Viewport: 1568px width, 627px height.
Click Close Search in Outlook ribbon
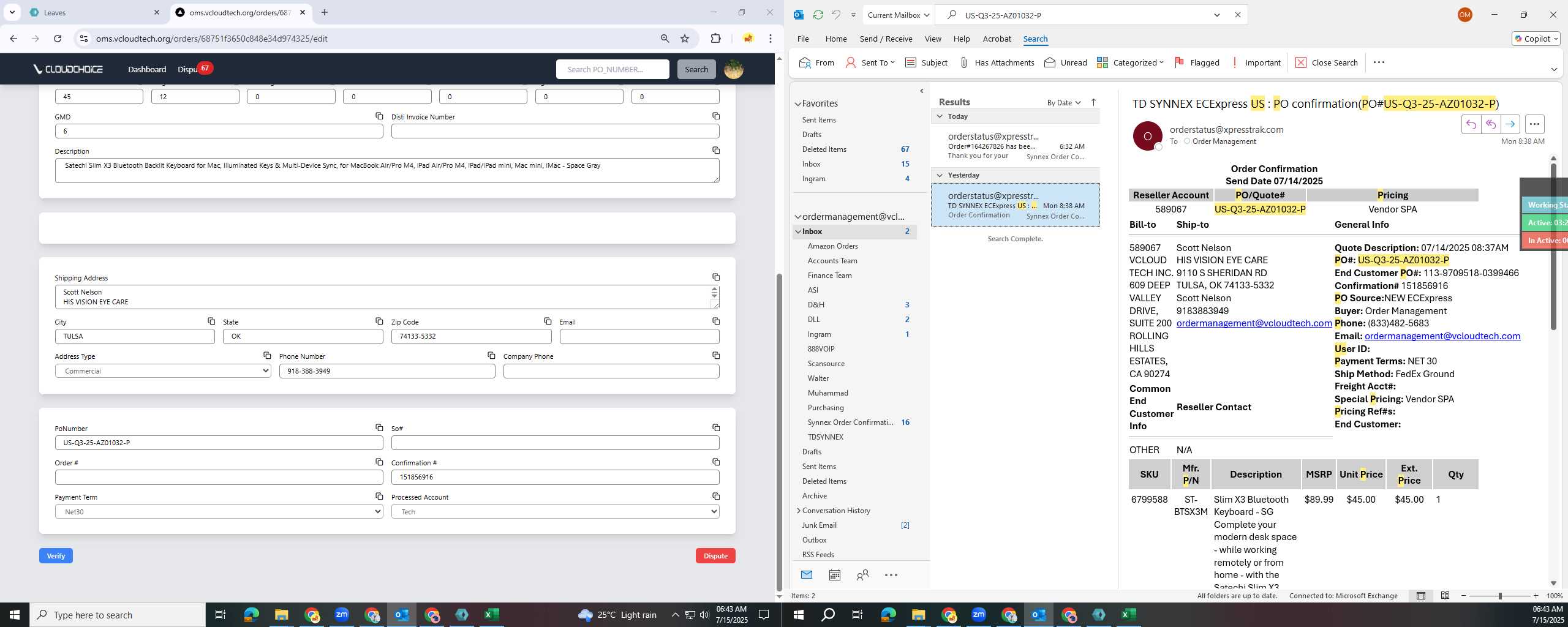pyautogui.click(x=1327, y=62)
